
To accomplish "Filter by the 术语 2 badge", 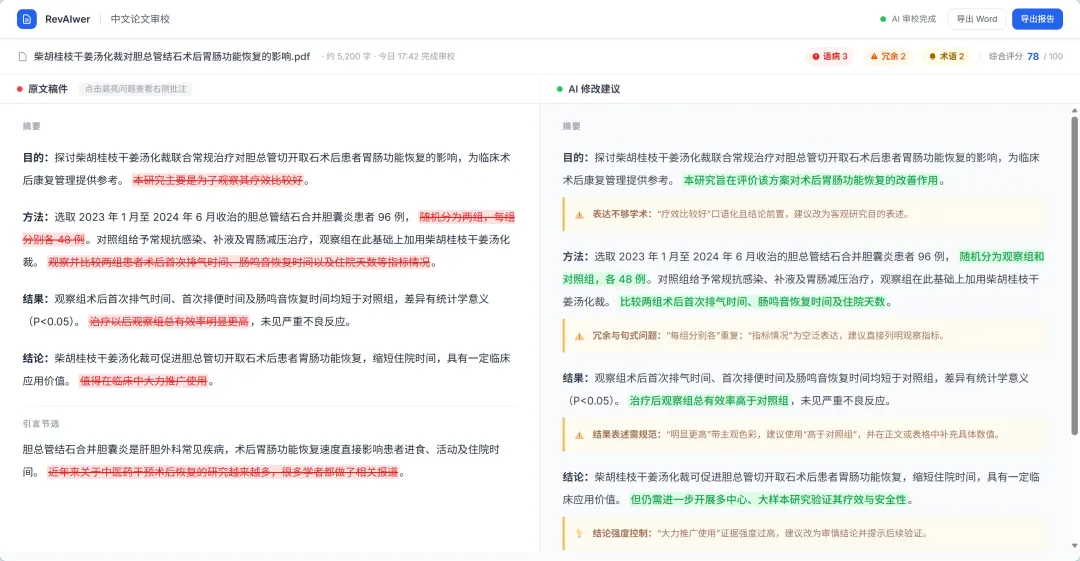I will (946, 57).
